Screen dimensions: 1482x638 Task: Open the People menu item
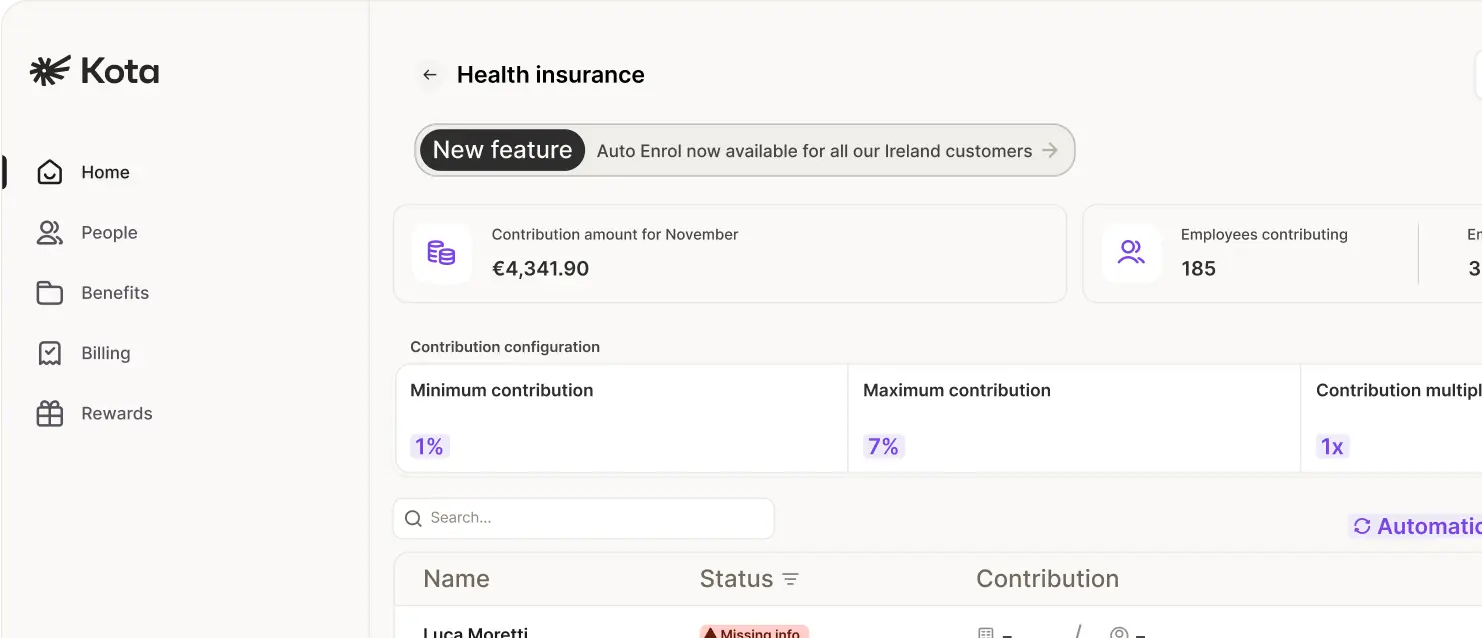109,233
